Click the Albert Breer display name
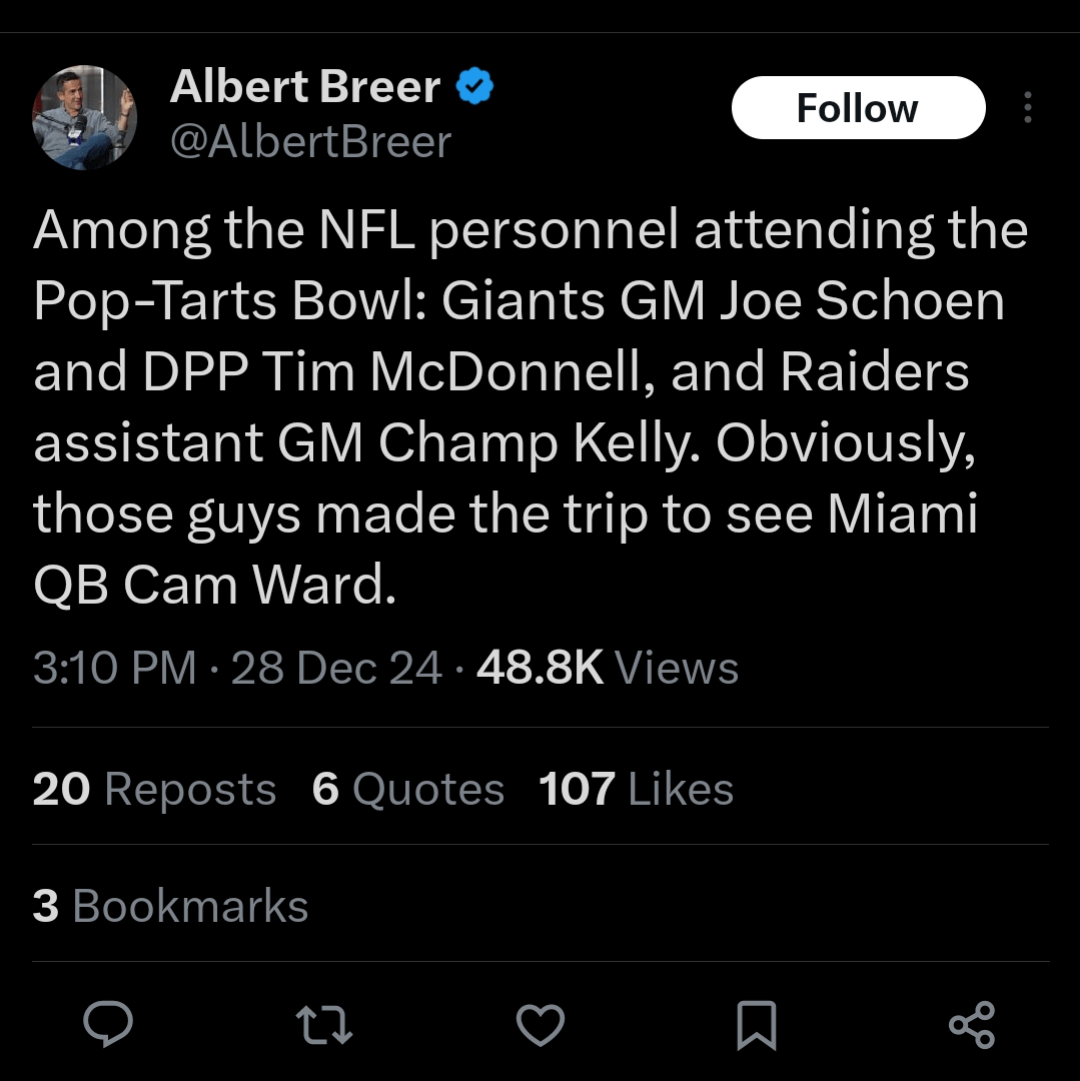Screen dimensions: 1080x1081 click(305, 88)
